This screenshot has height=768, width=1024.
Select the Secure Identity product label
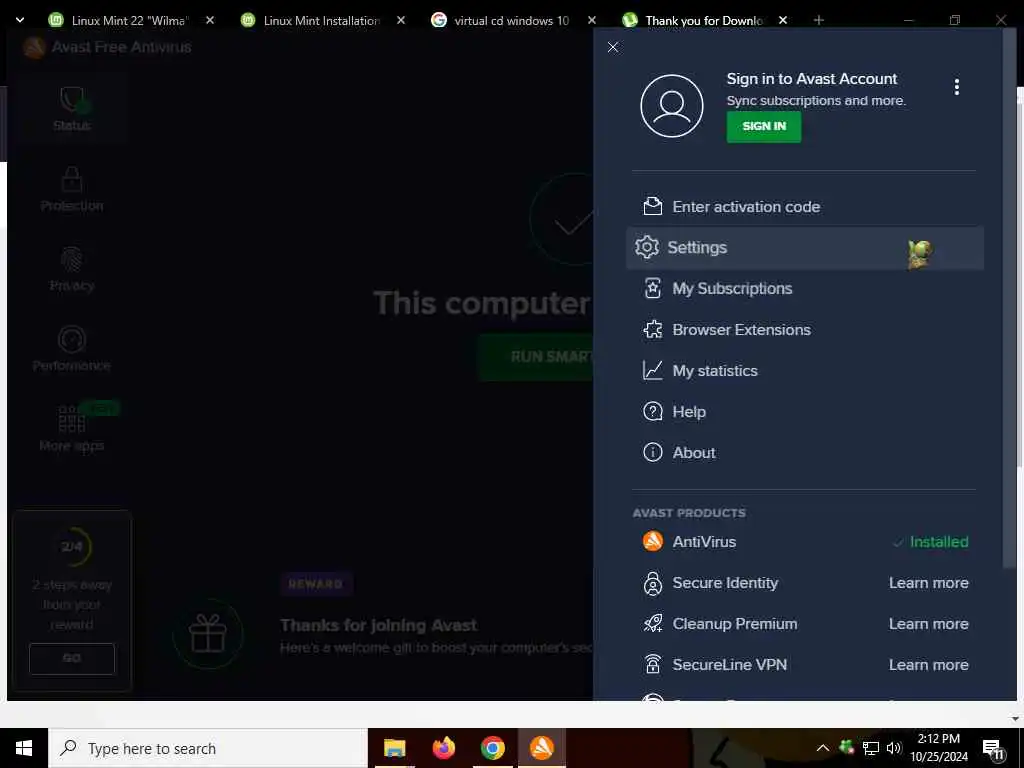(725, 583)
